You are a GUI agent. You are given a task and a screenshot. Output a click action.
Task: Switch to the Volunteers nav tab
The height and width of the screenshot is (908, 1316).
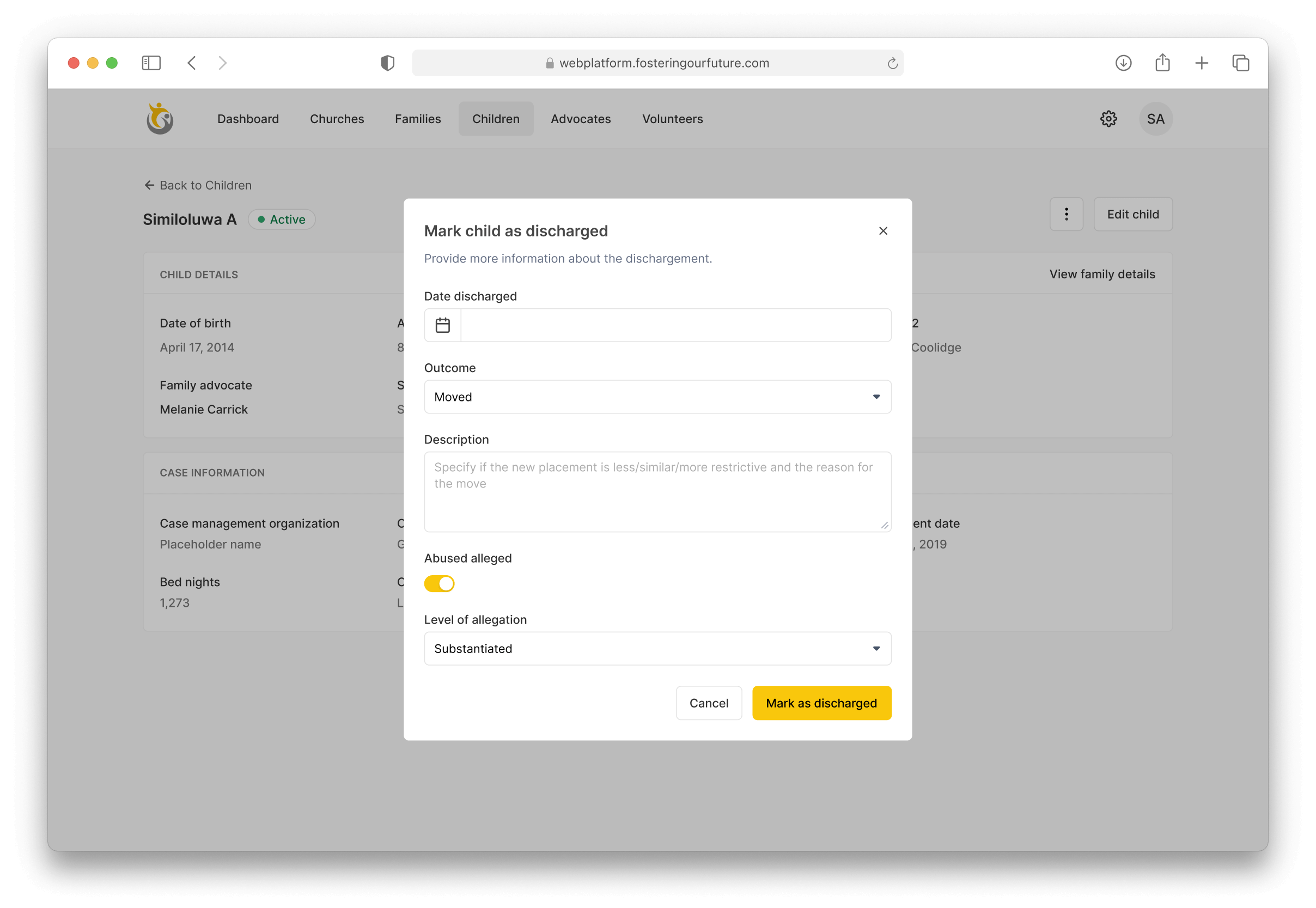coord(672,119)
